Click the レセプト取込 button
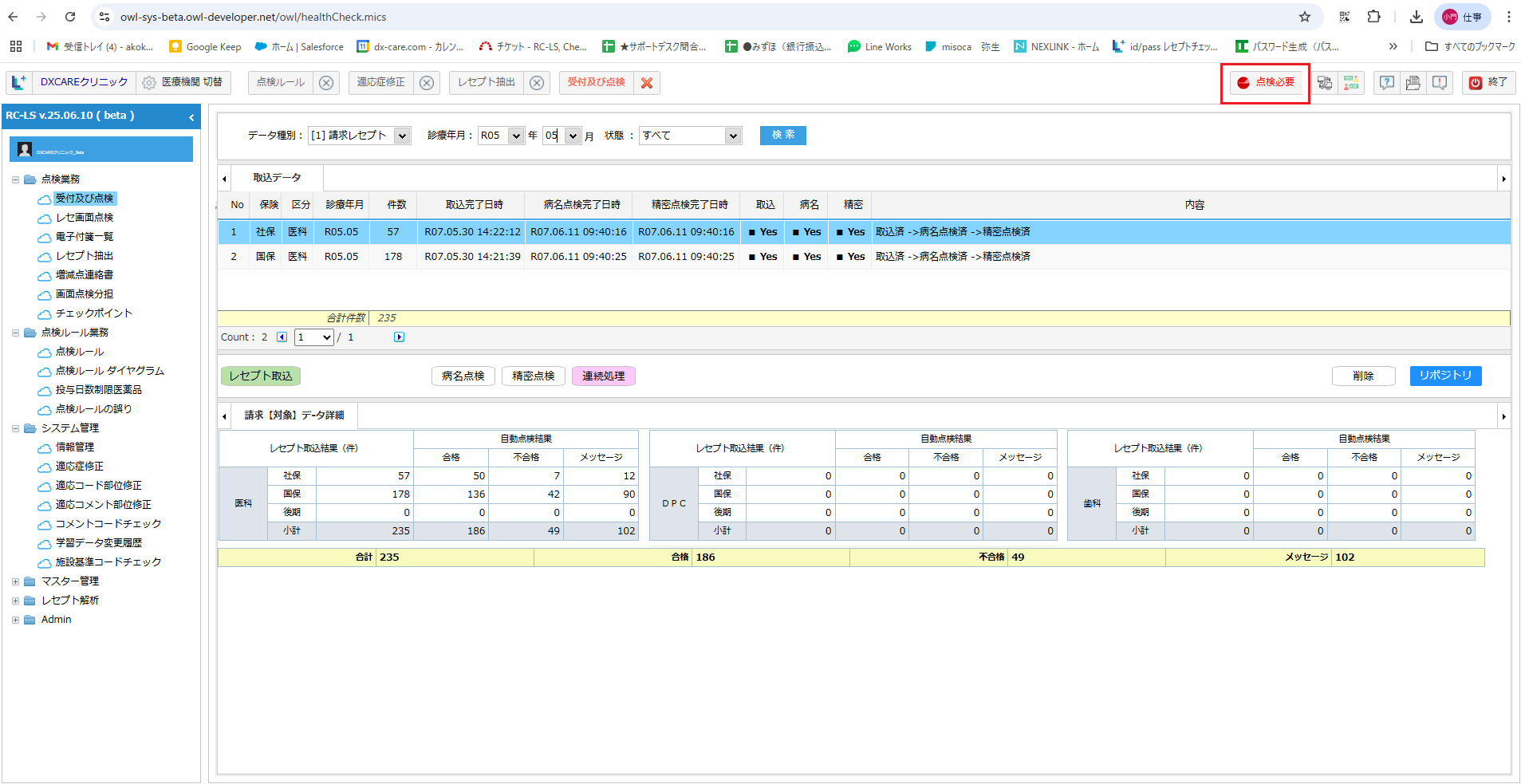1521x784 pixels. pyautogui.click(x=261, y=376)
